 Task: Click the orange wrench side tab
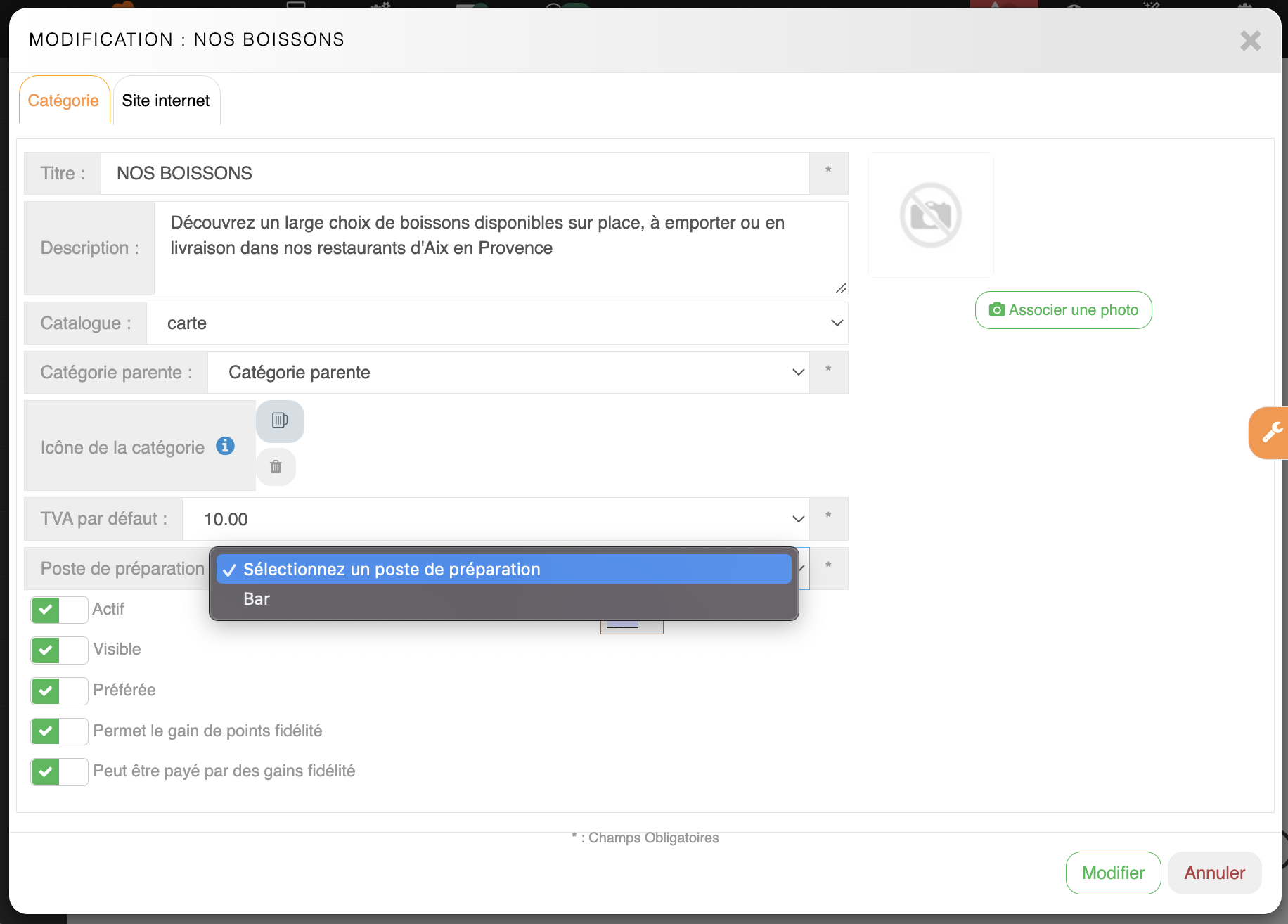[x=1270, y=432]
